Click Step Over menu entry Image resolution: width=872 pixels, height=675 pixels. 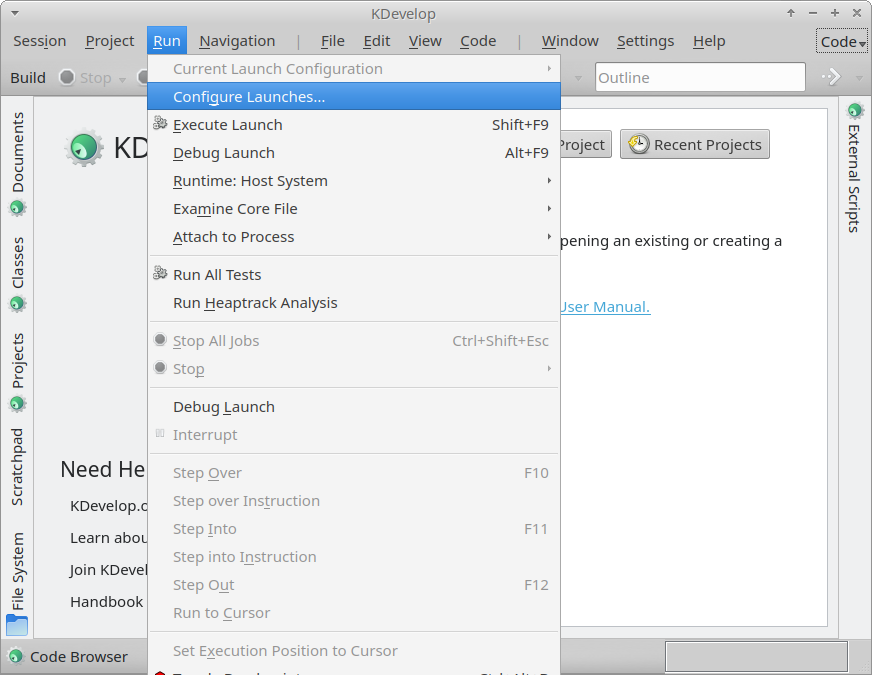click(x=354, y=473)
